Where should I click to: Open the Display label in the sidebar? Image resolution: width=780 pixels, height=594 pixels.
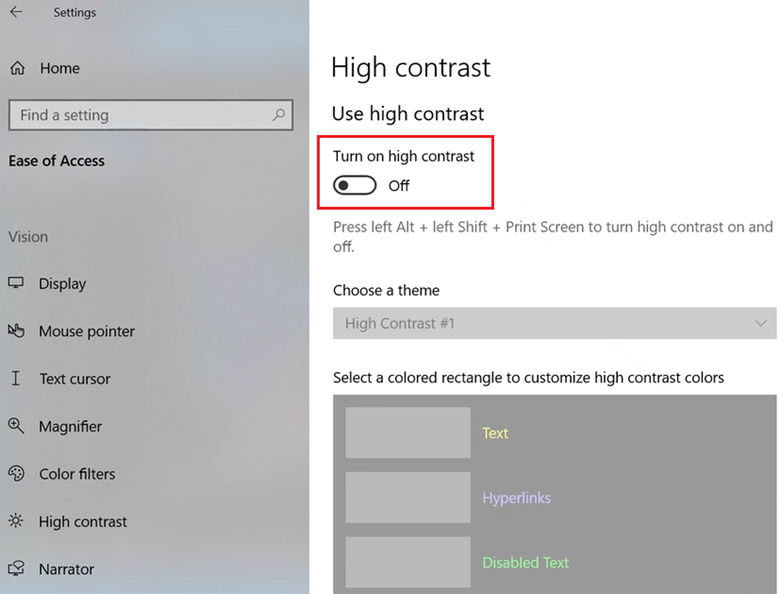click(x=62, y=284)
